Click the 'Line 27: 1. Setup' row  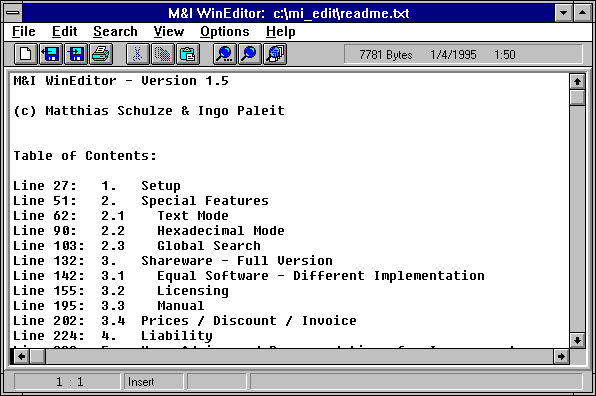pos(97,185)
